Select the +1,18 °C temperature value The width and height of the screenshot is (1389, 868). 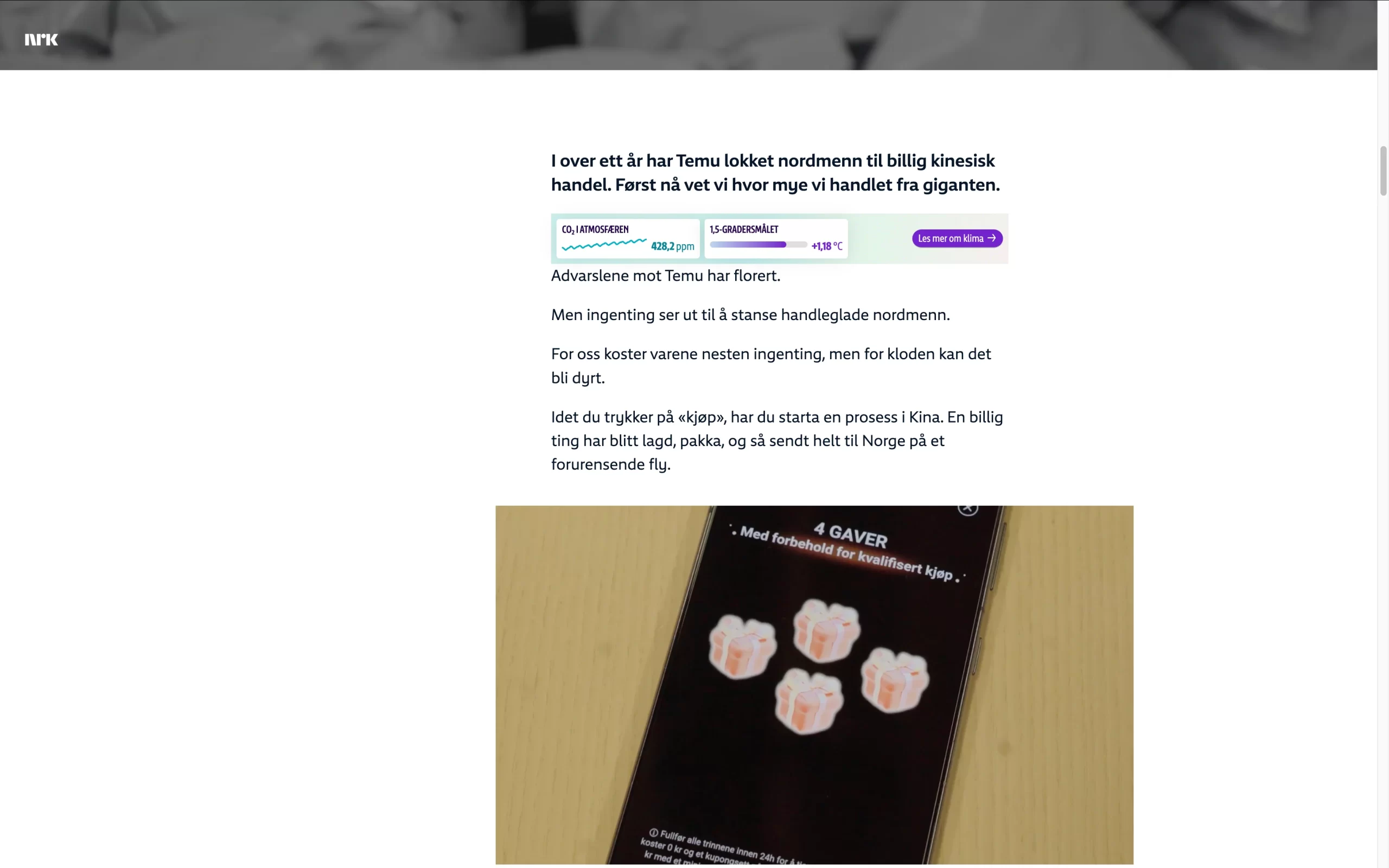coord(826,246)
